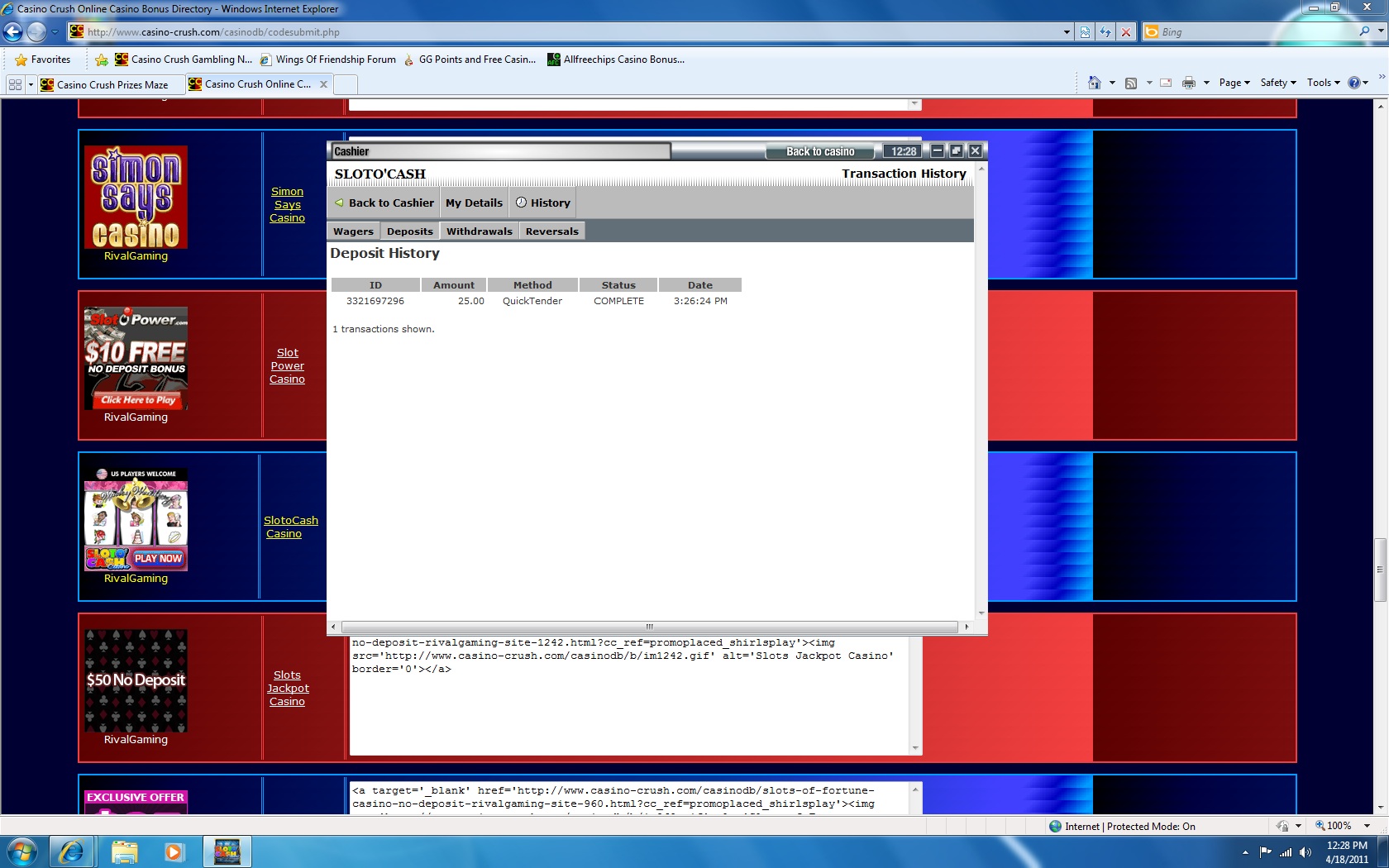Open the Tools menu dropdown
Image resolution: width=1389 pixels, height=868 pixels.
pos(1323,83)
